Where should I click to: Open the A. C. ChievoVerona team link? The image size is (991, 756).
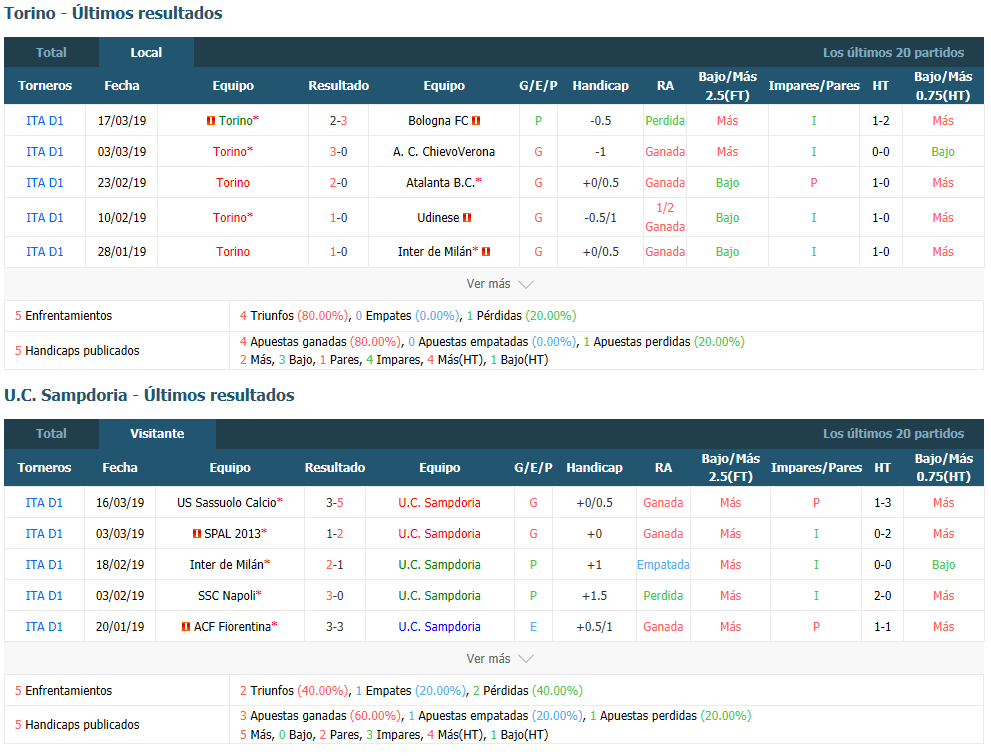pyautogui.click(x=444, y=152)
